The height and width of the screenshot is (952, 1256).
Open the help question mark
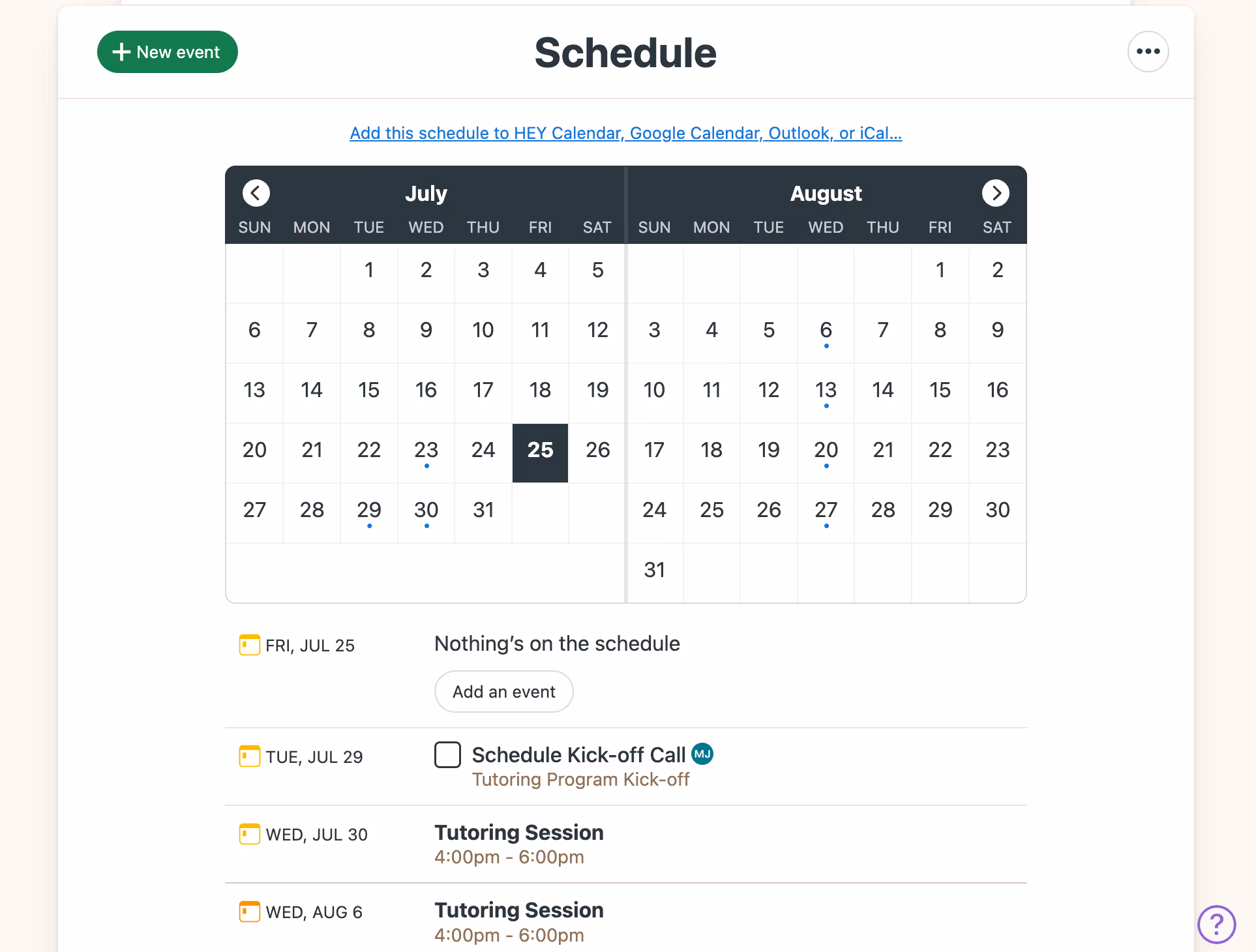[1217, 924]
